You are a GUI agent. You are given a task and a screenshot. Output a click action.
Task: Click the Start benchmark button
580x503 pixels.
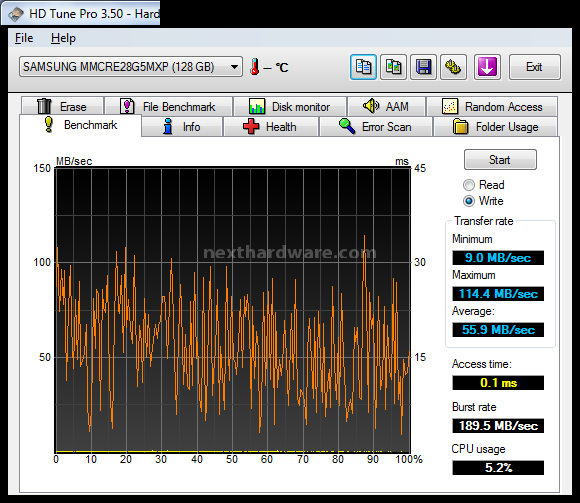tap(500, 160)
